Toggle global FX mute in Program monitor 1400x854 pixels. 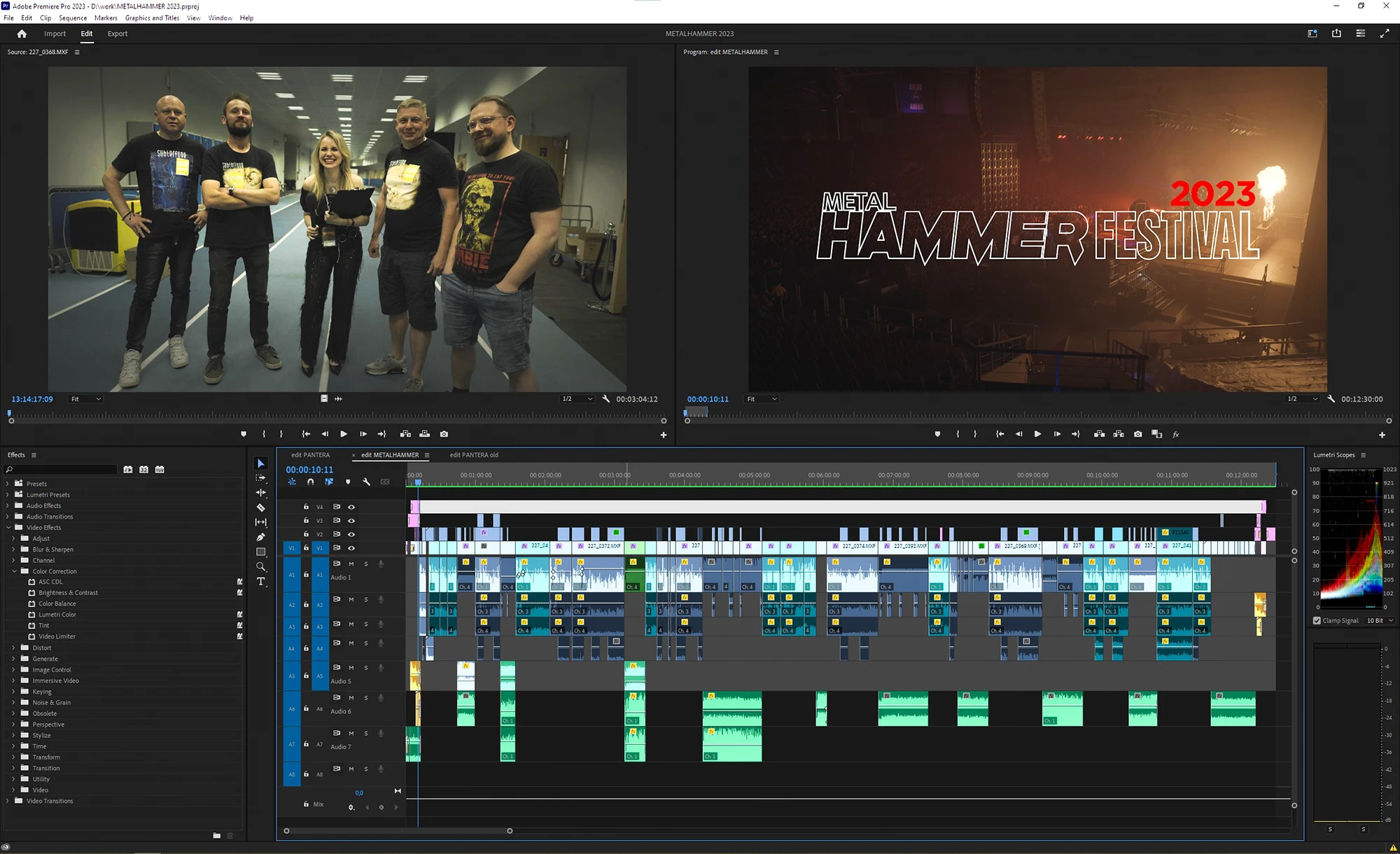coord(1176,434)
